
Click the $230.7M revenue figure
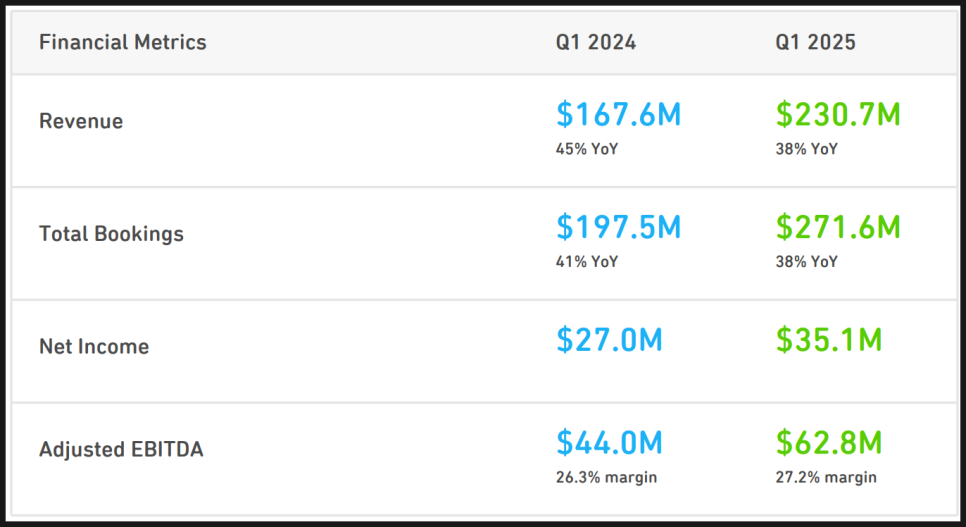tap(838, 115)
